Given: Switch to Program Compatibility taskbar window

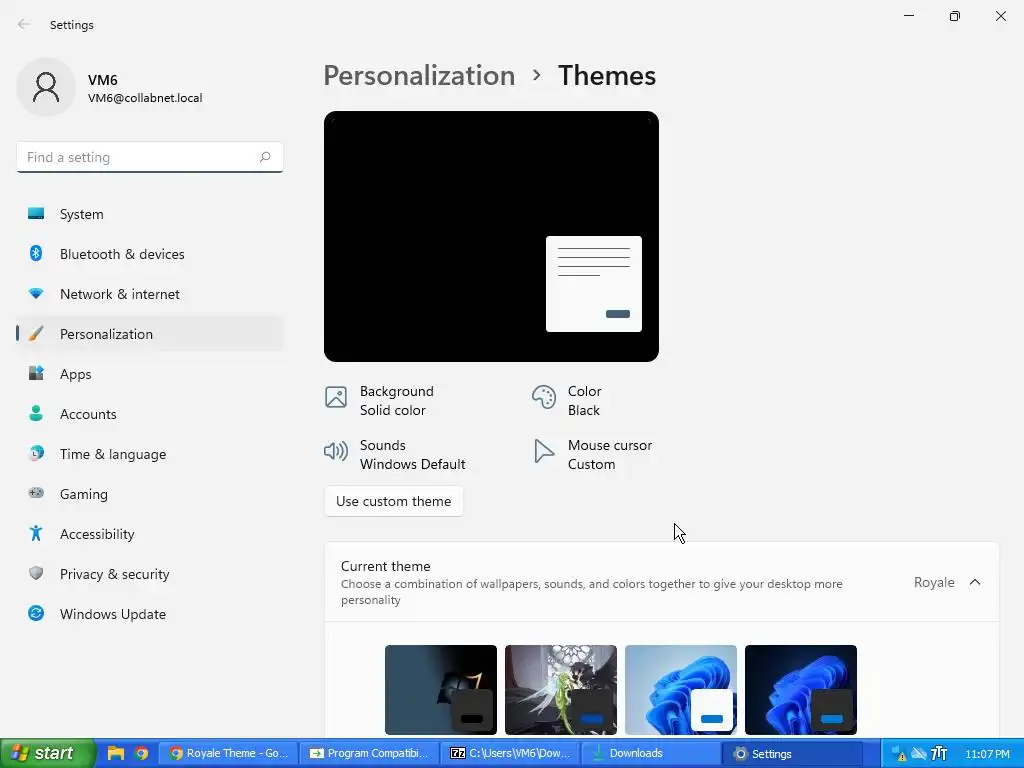Looking at the screenshot, I should click(370, 753).
